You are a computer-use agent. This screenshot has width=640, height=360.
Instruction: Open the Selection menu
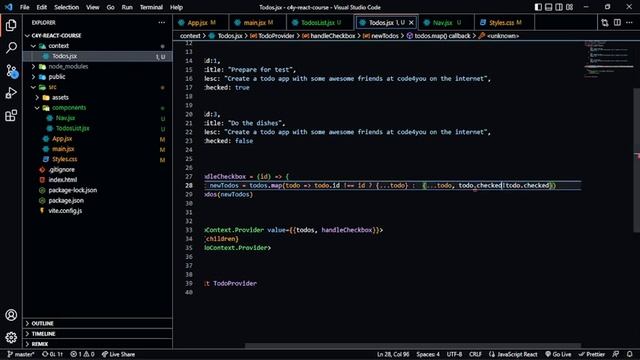67,7
